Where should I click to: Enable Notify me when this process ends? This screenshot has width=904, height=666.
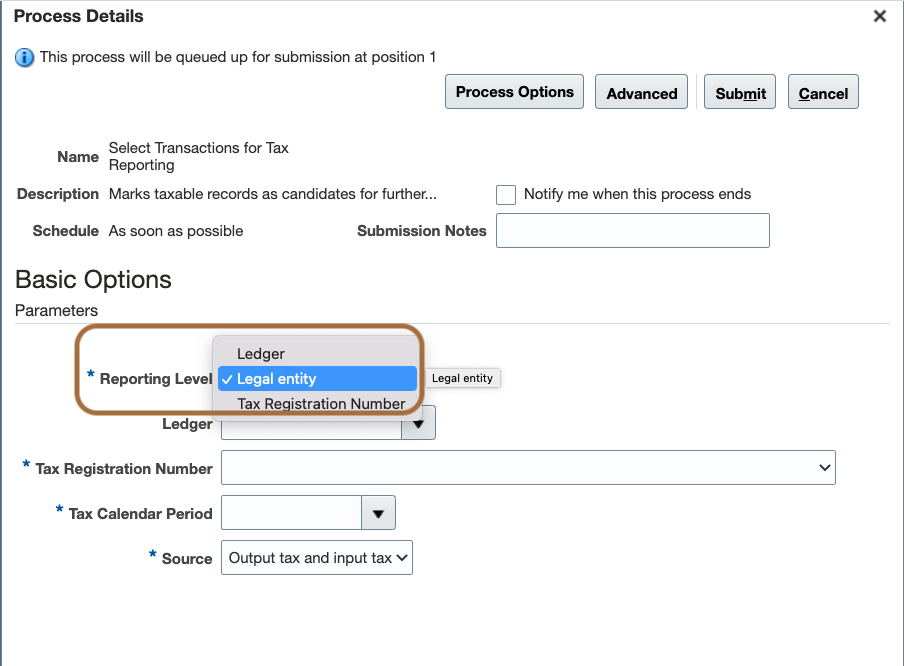[505, 194]
